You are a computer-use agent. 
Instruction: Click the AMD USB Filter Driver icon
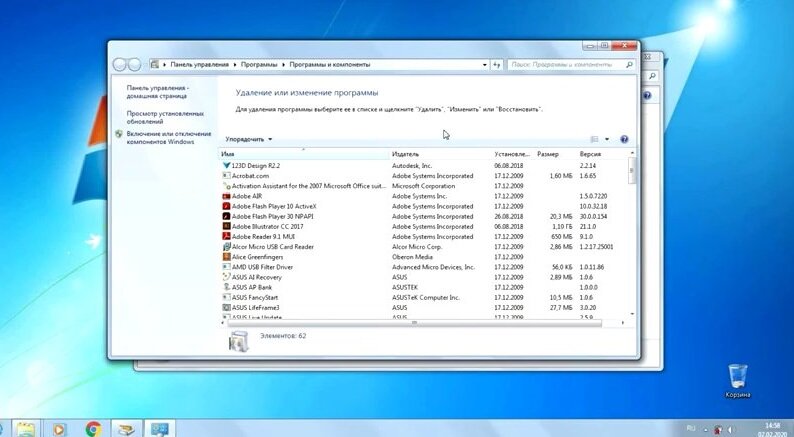coord(226,267)
